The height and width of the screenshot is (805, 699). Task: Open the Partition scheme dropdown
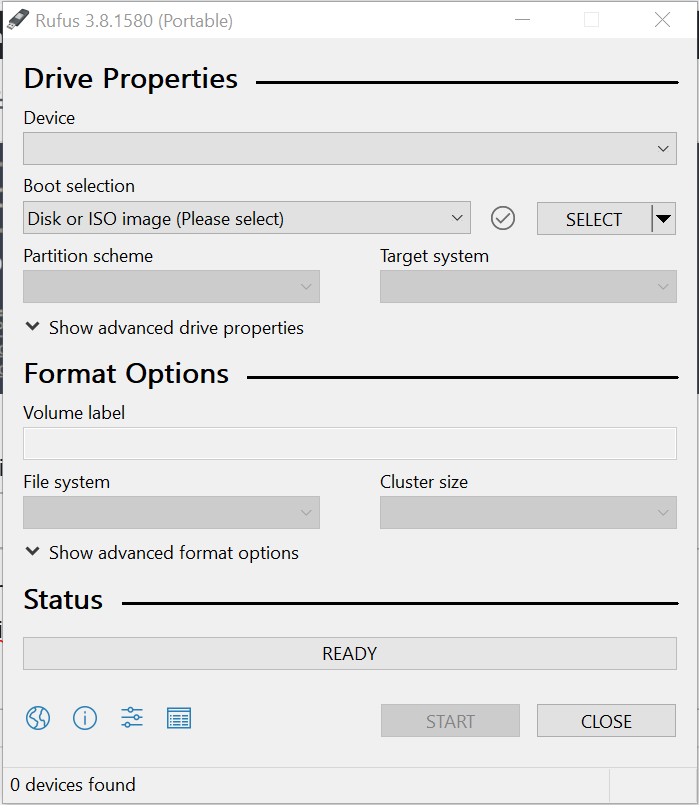coord(171,287)
